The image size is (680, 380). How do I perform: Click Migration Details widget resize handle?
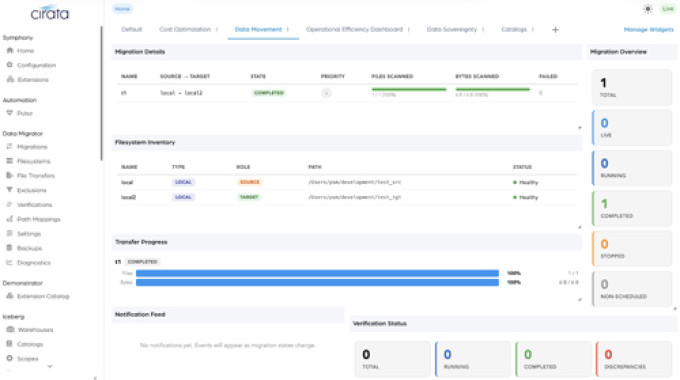(x=579, y=128)
